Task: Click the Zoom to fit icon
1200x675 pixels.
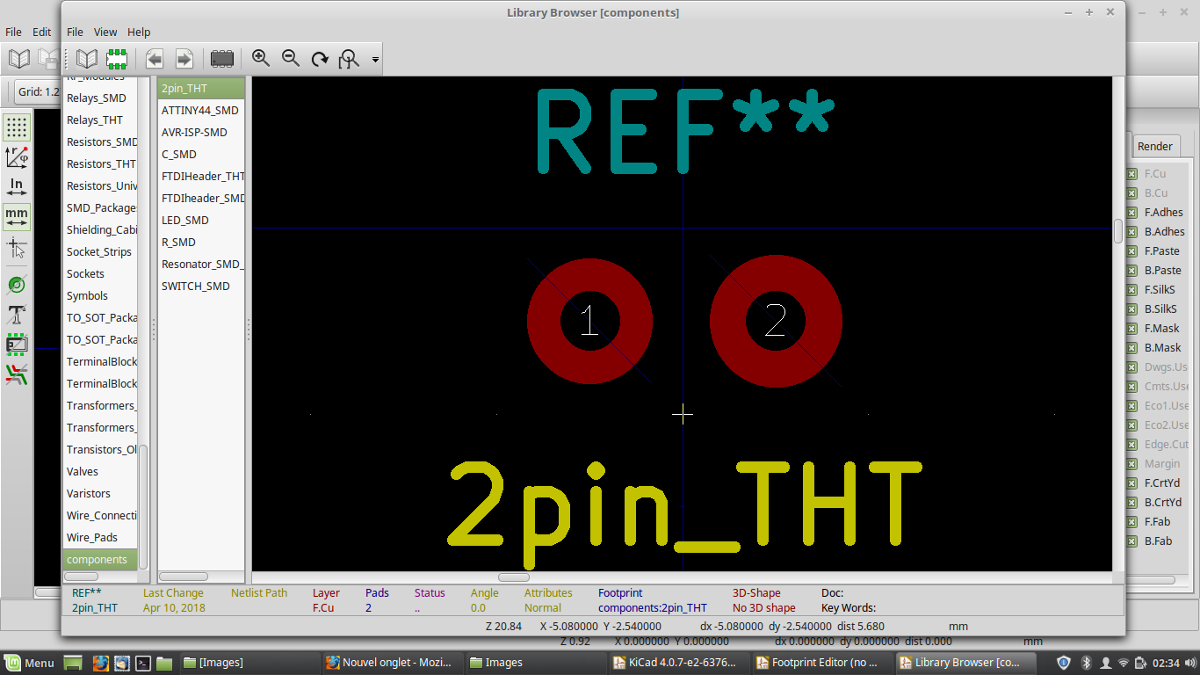Action: coord(349,59)
